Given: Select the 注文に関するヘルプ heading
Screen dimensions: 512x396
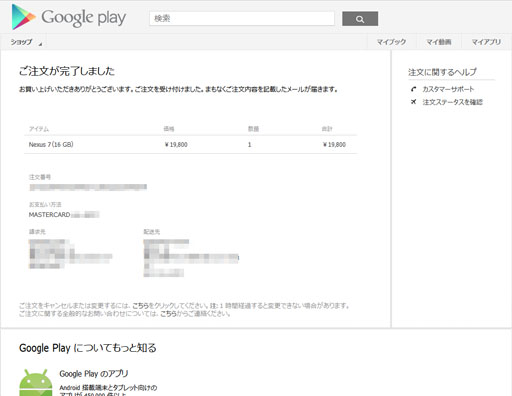Looking at the screenshot, I should [442, 72].
